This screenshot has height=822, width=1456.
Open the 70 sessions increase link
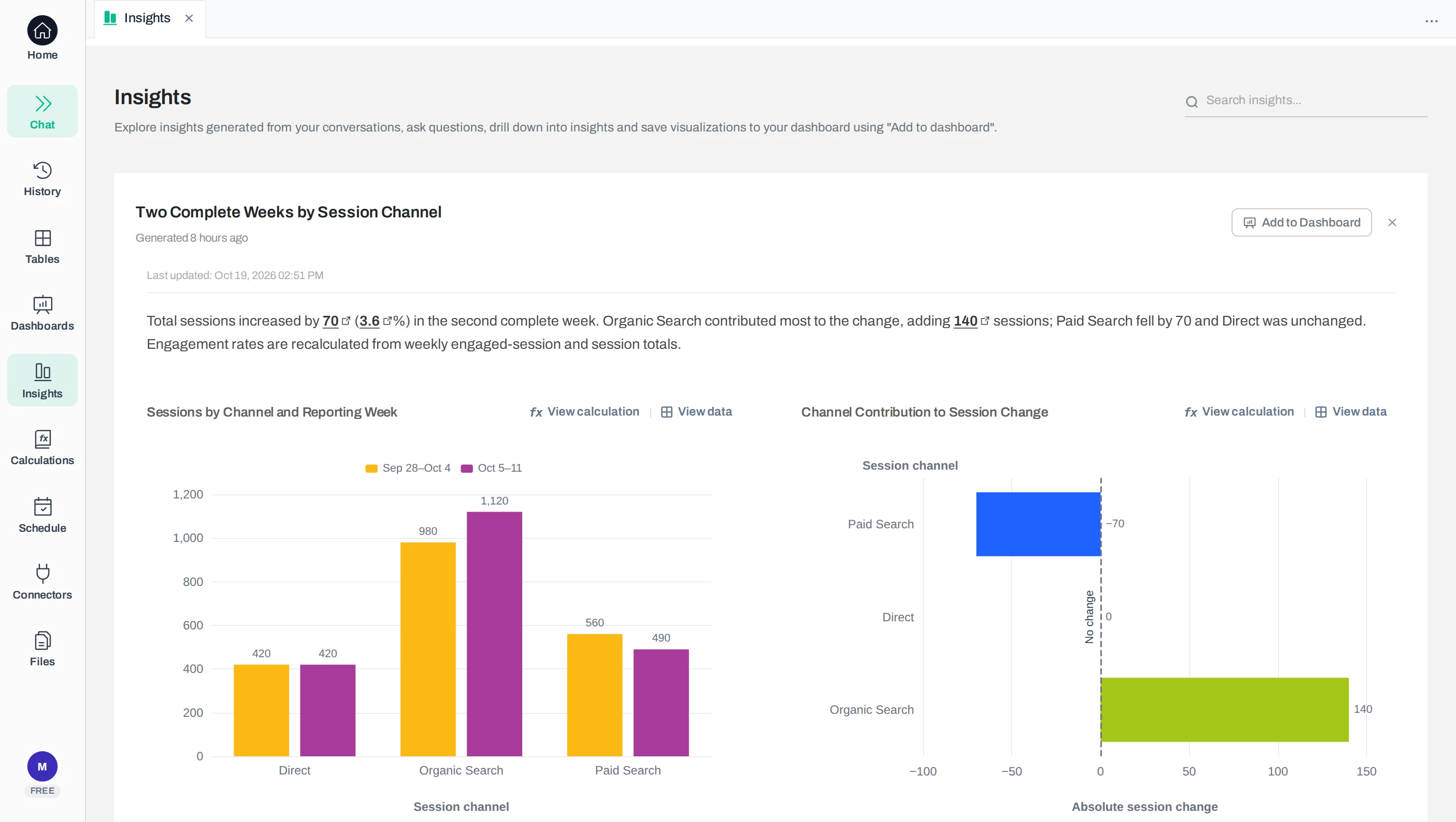pyautogui.click(x=336, y=321)
